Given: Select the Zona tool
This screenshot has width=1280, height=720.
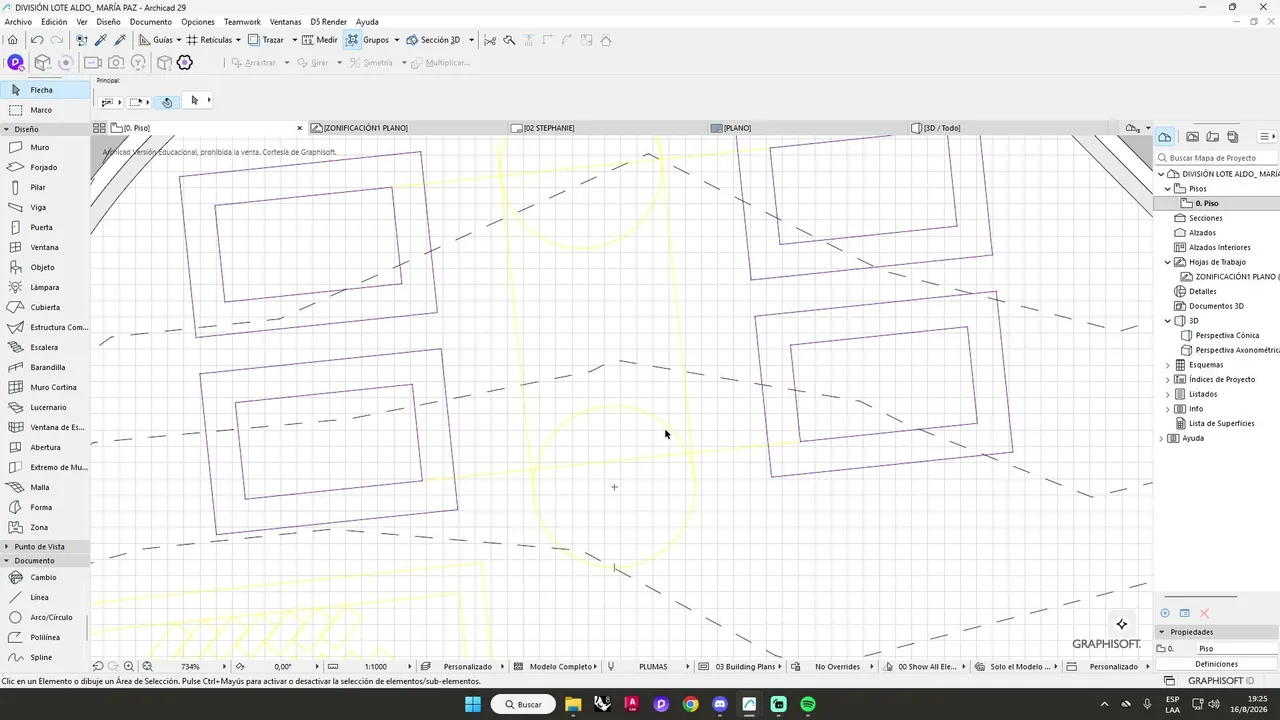Looking at the screenshot, I should [45, 527].
